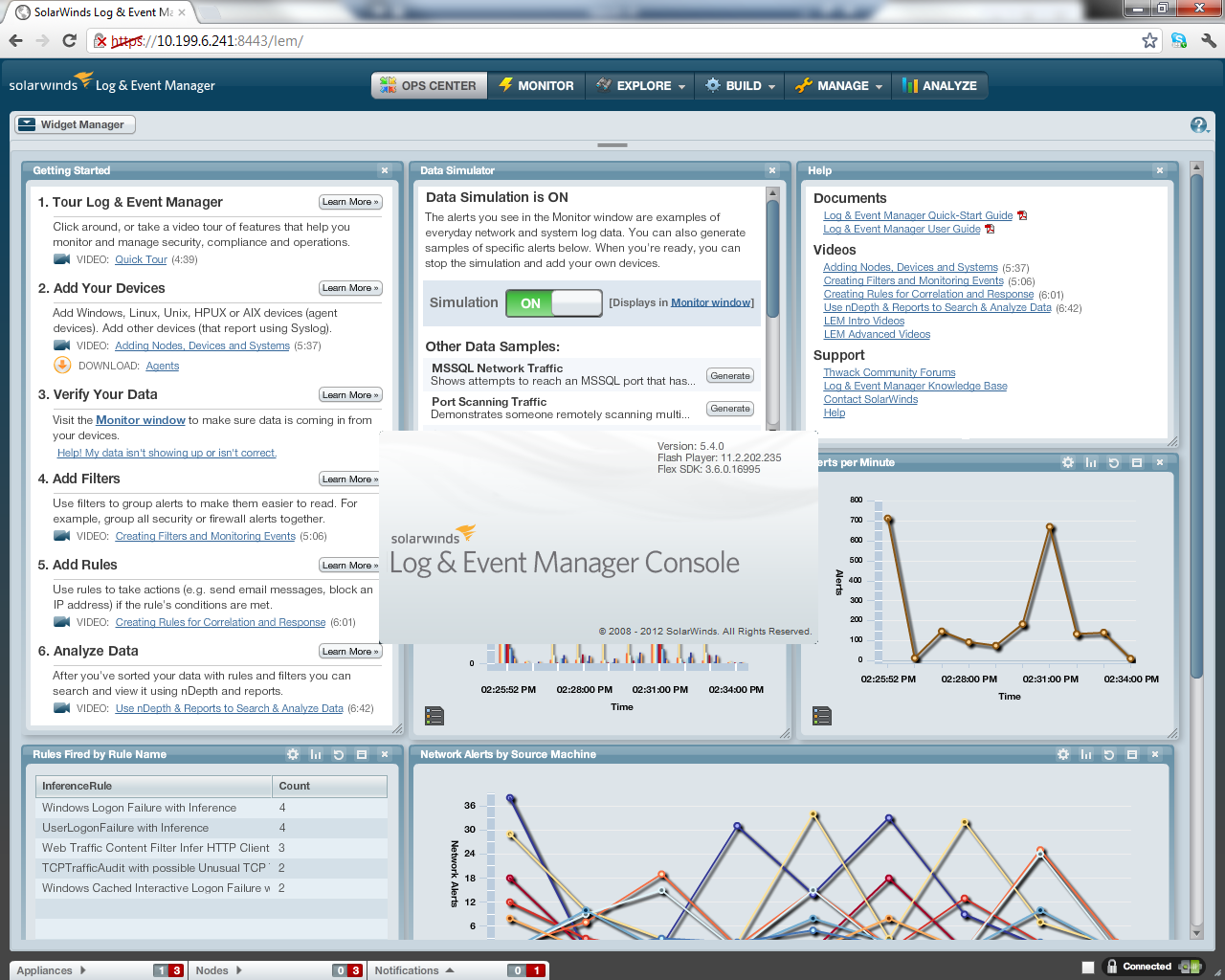This screenshot has height=980, width=1225.
Task: Open settings gear on Alerts per Minute widget
Action: point(1067,462)
